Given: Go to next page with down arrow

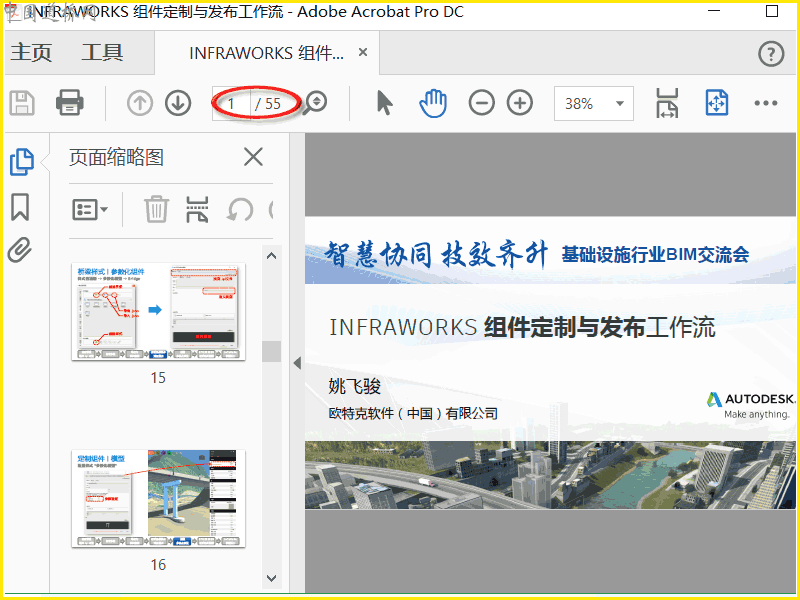Looking at the screenshot, I should pyautogui.click(x=178, y=103).
